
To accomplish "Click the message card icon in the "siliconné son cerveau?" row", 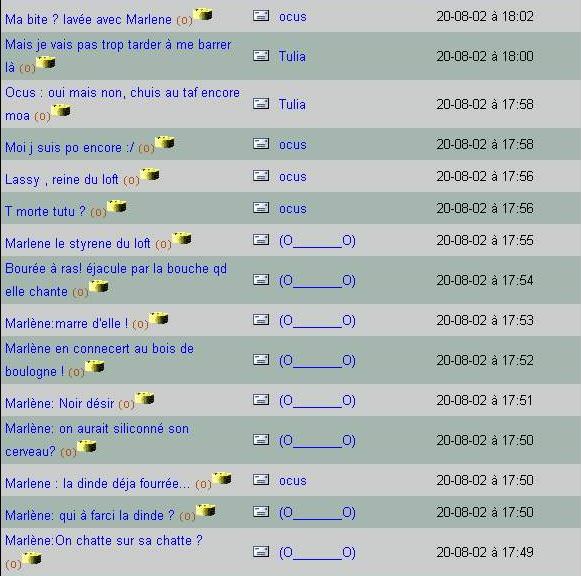I will click(x=261, y=440).
